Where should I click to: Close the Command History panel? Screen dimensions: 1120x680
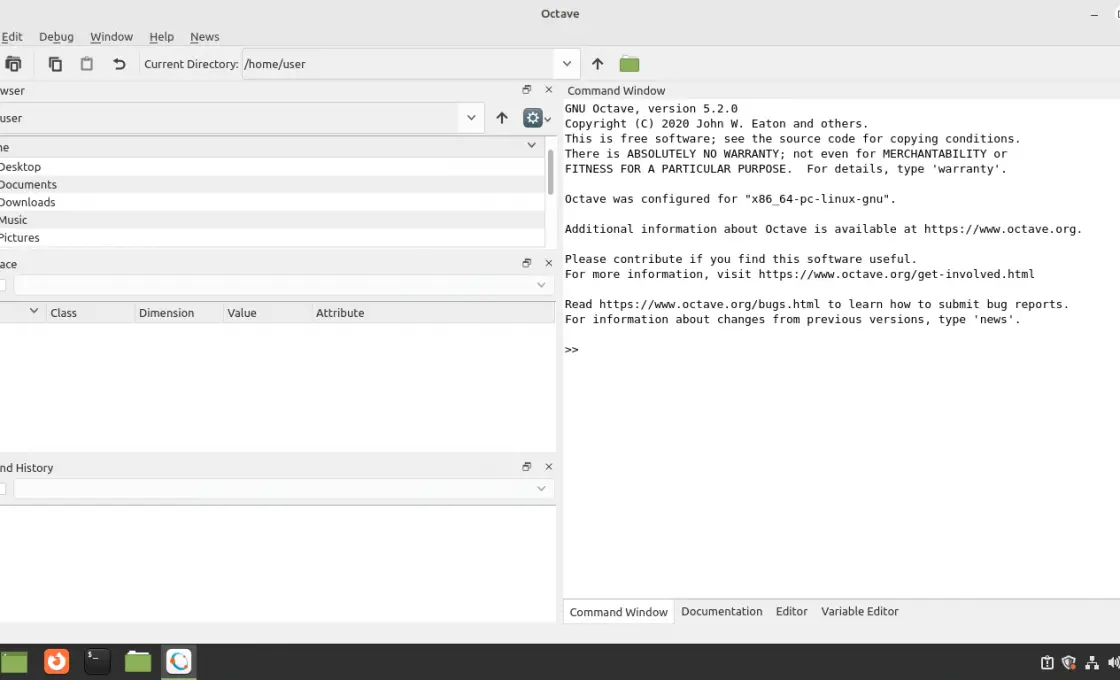549,466
